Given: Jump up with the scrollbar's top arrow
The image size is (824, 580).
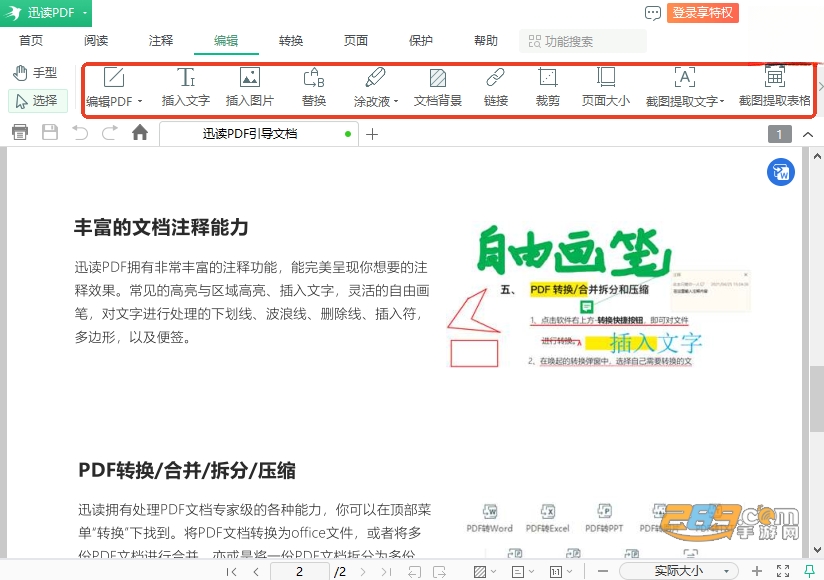Looking at the screenshot, I should pyautogui.click(x=817, y=156).
